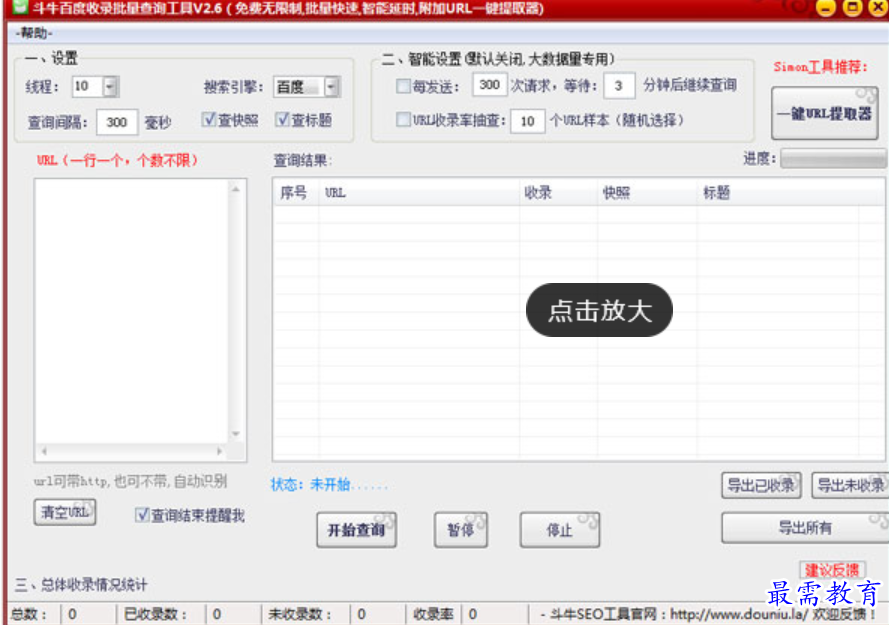Click the URL list scroll left arrow
The width and height of the screenshot is (889, 625).
click(44, 451)
